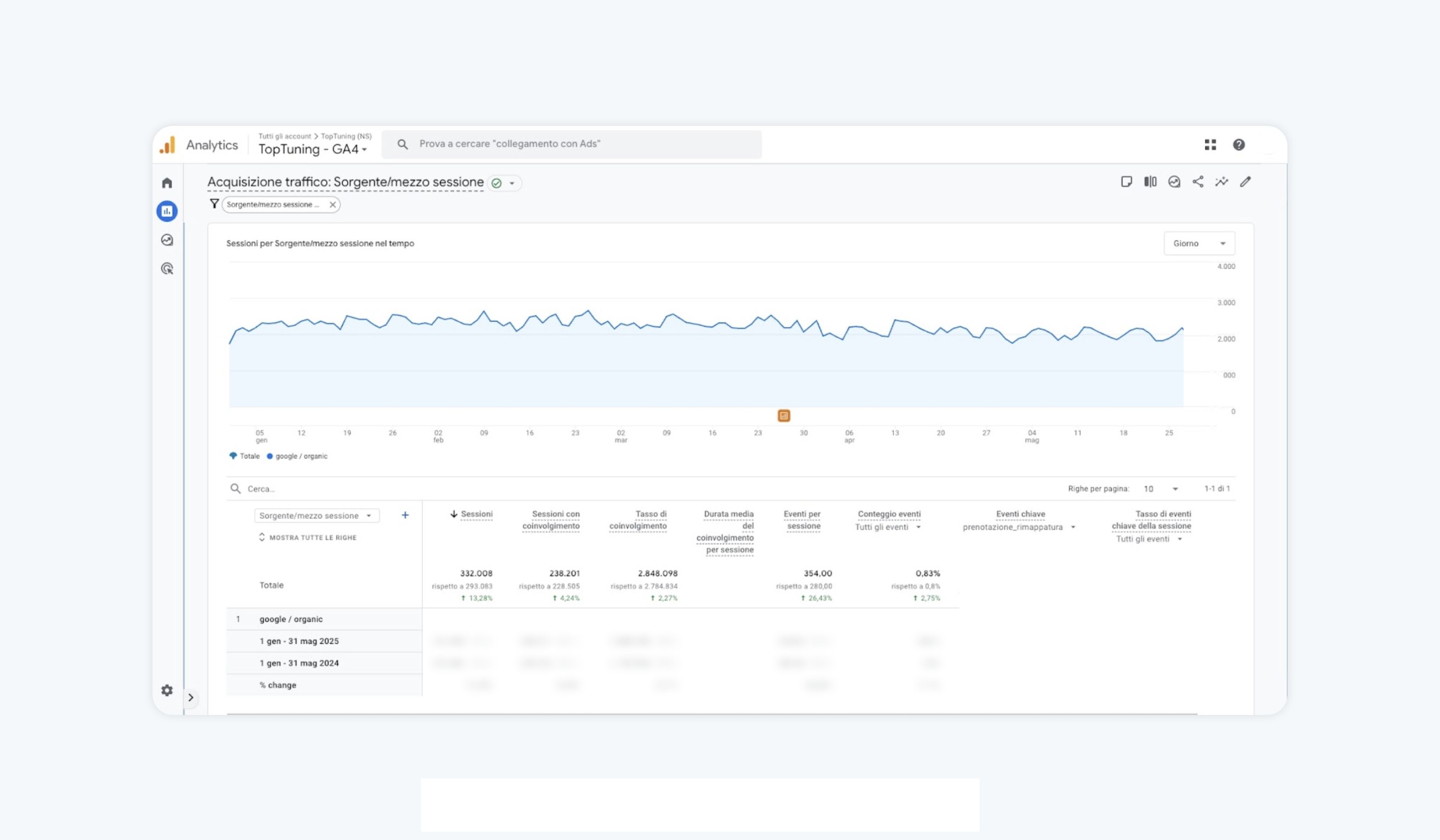Image resolution: width=1440 pixels, height=840 pixels.
Task: Open the Sorgente/mezzo sessione dimension dropdown
Action: pos(316,516)
